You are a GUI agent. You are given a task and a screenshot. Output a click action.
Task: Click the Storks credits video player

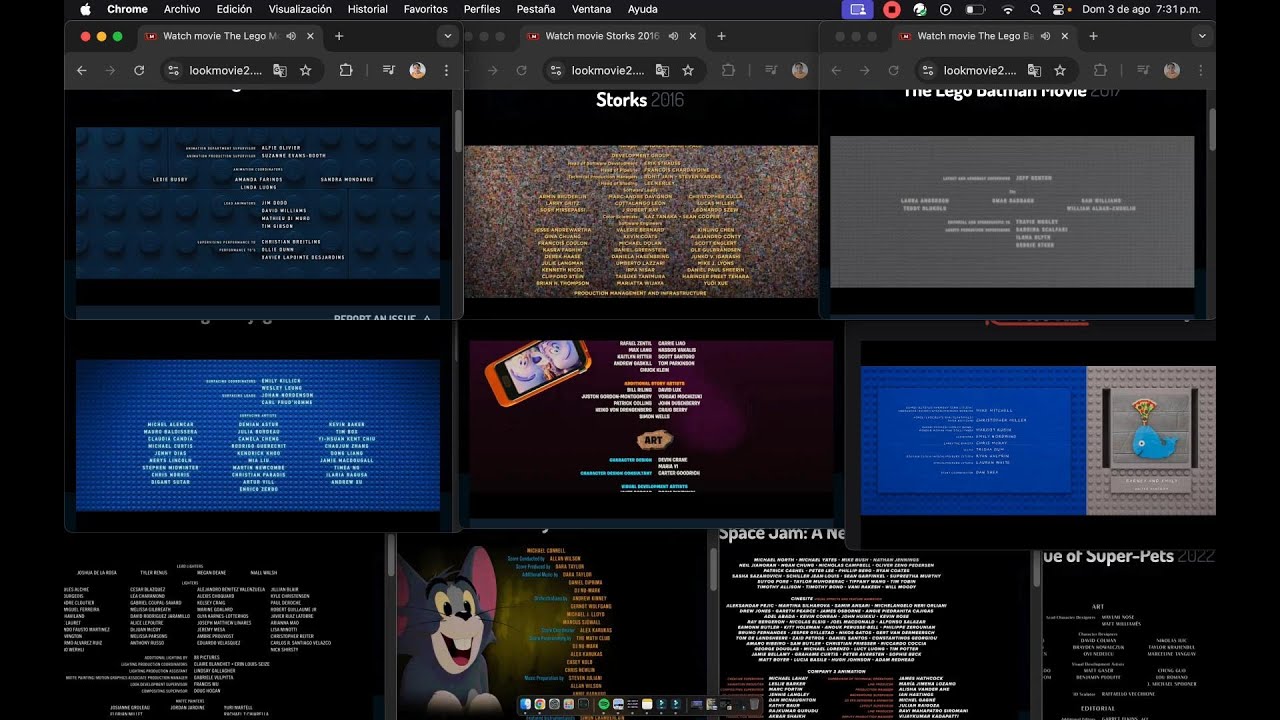coord(640,221)
